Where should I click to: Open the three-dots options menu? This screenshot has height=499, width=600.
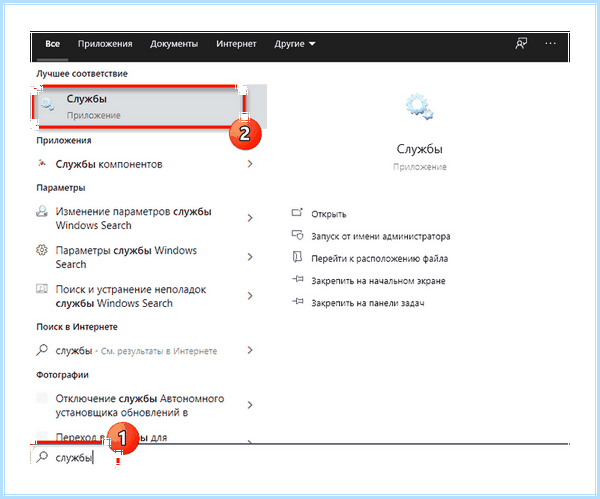pyautogui.click(x=550, y=44)
